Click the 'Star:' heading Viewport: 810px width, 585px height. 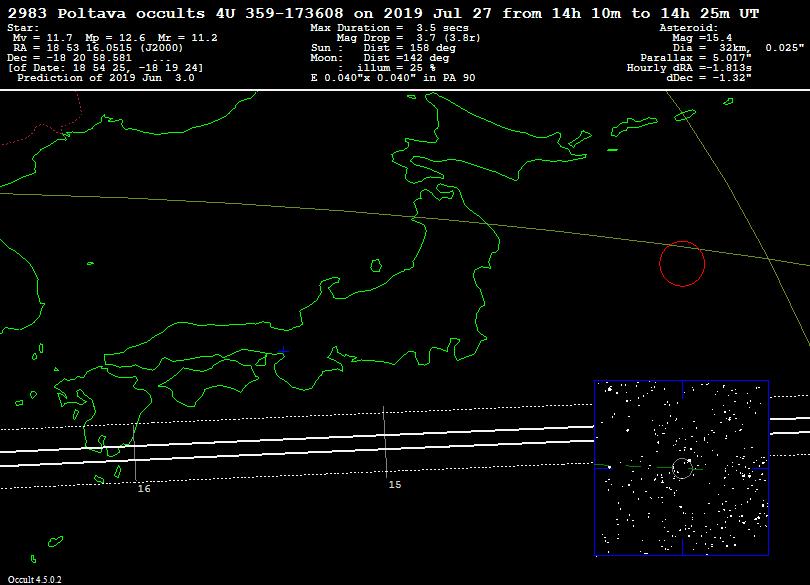[x=23, y=28]
